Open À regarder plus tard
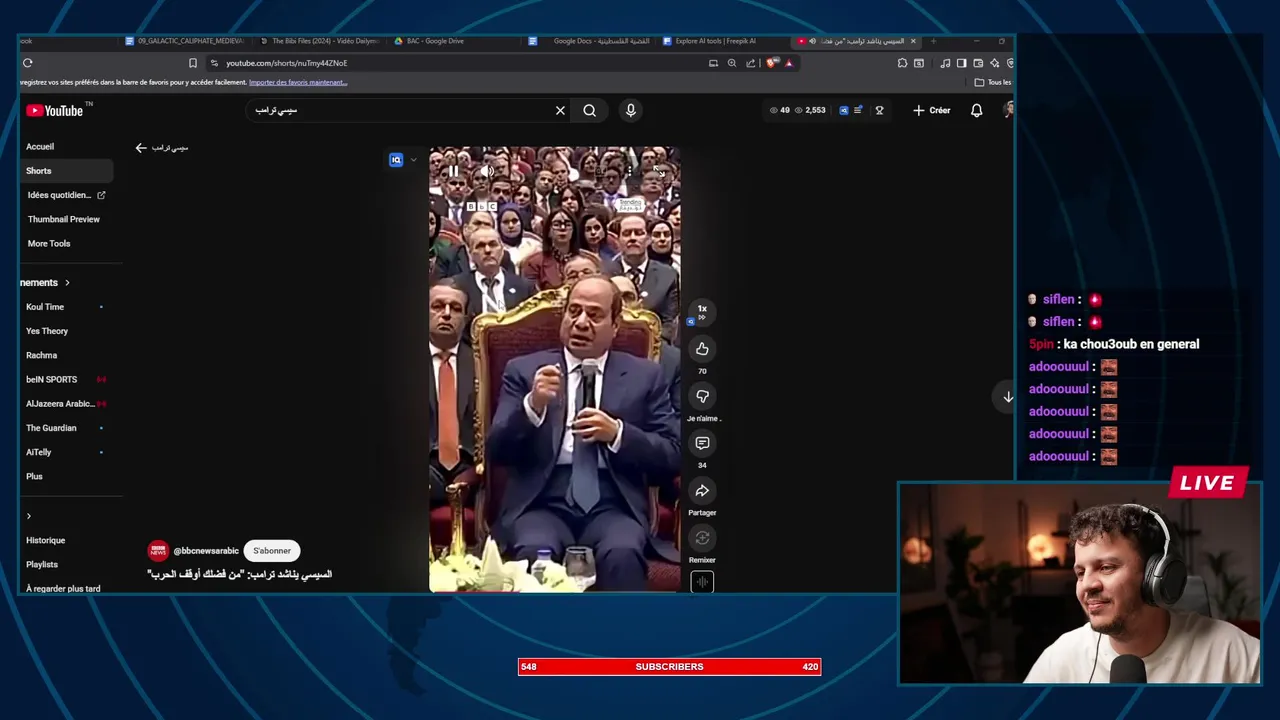 [x=63, y=589]
